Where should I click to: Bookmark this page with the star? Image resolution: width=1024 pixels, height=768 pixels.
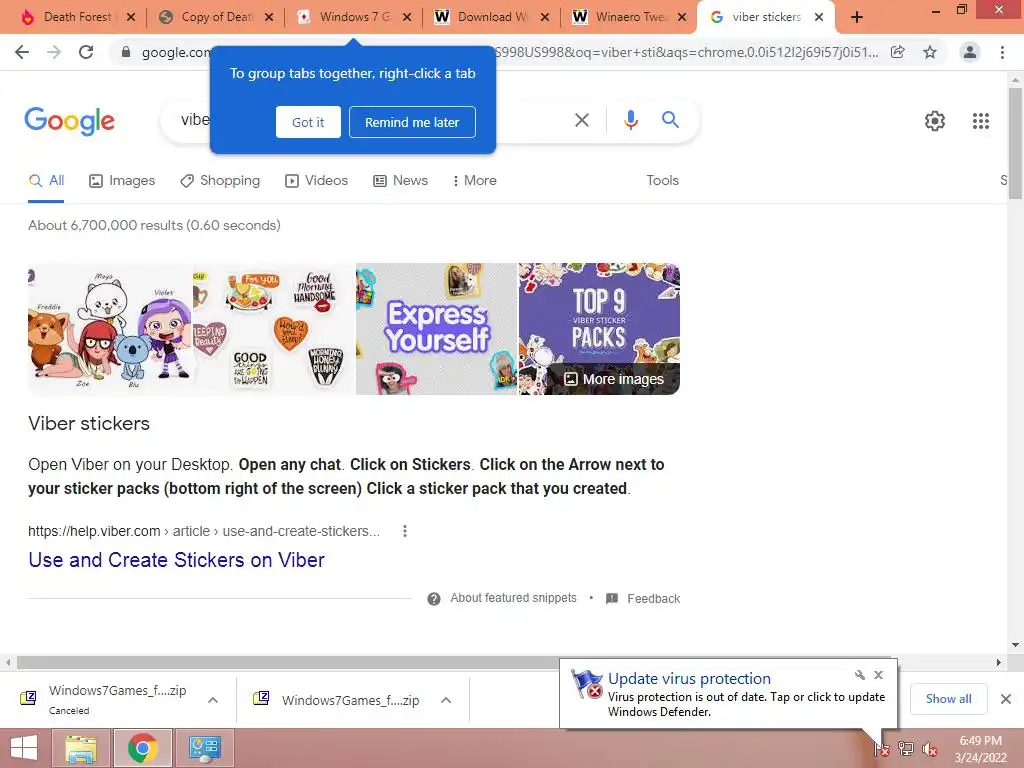930,52
